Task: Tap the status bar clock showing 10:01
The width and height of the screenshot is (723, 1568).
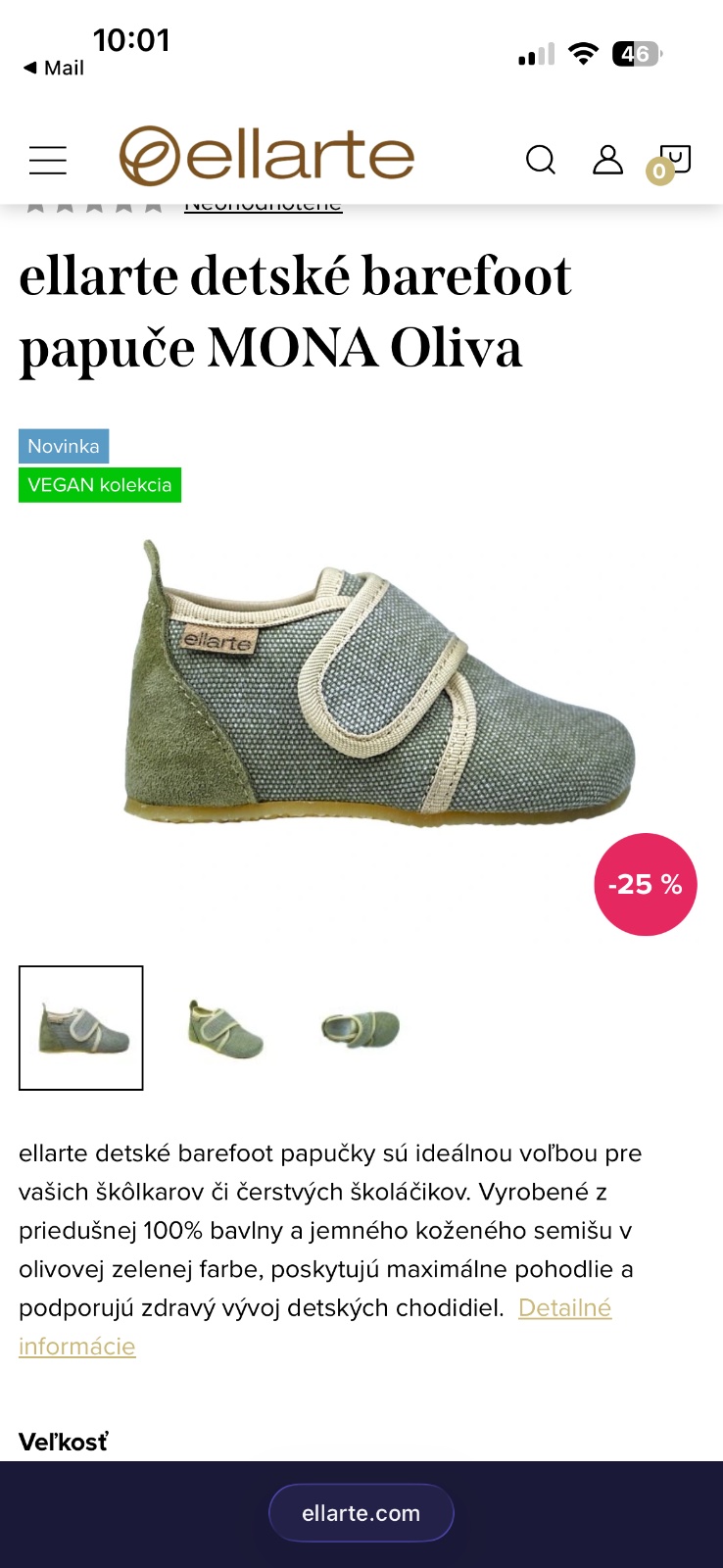Action: click(131, 40)
